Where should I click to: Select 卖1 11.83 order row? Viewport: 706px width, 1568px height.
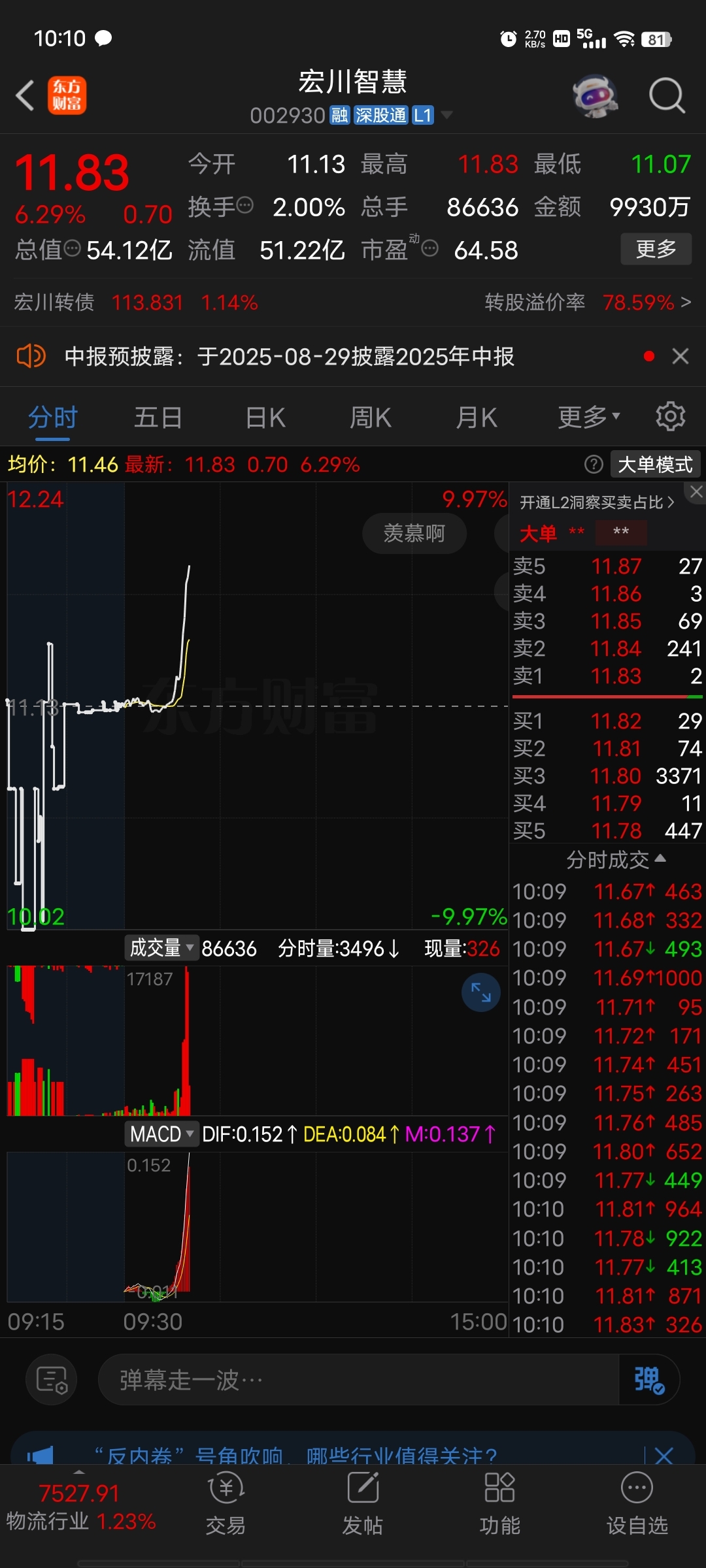pyautogui.click(x=607, y=676)
